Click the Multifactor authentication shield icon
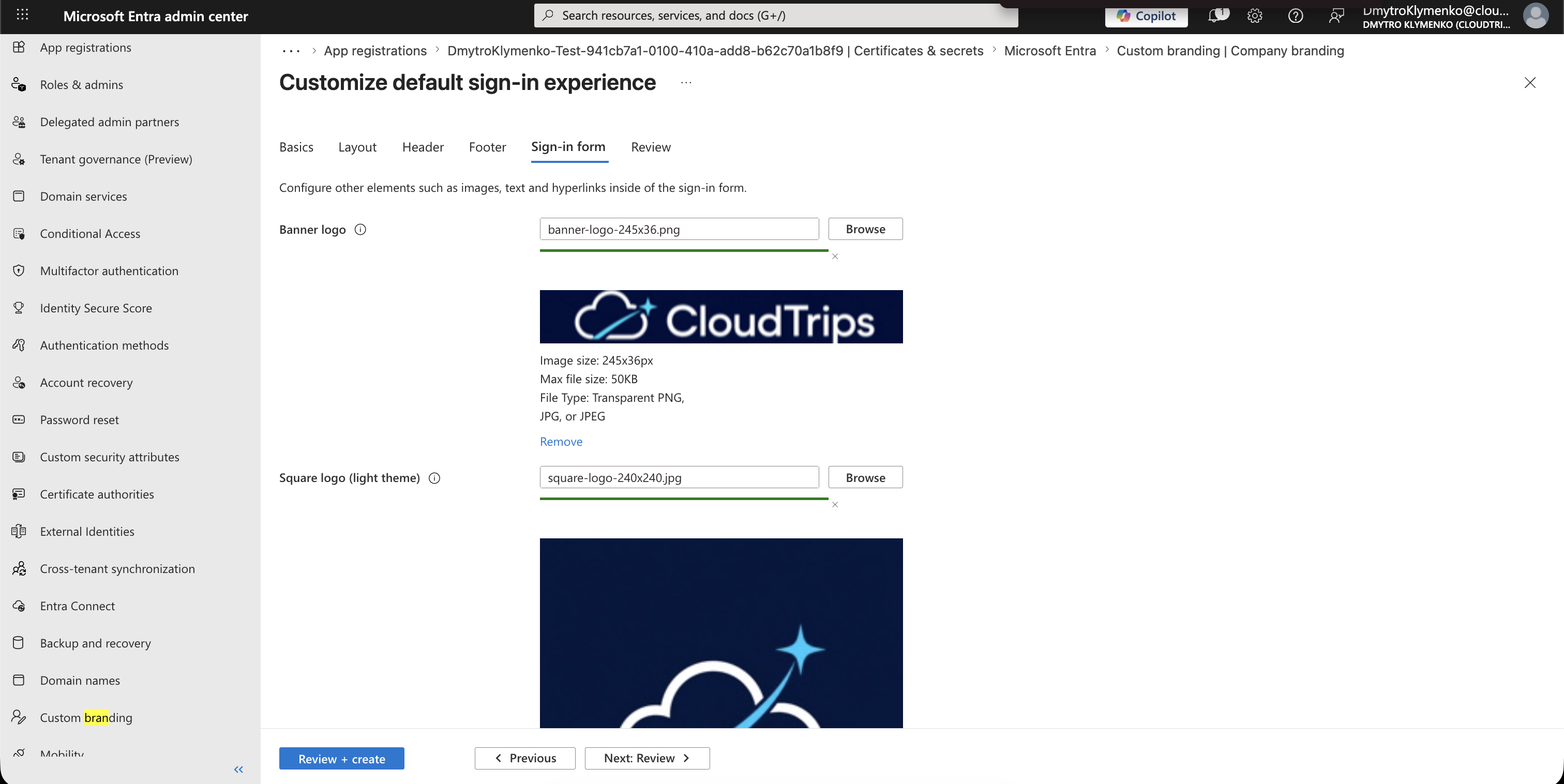The height and width of the screenshot is (784, 1564). pos(19,270)
